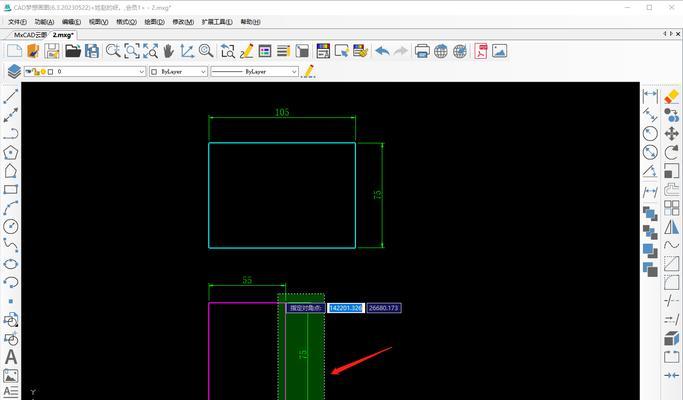Image resolution: width=683 pixels, height=400 pixels.
Task: Open the 视图(V) menu
Action: pyautogui.click(x=98, y=22)
